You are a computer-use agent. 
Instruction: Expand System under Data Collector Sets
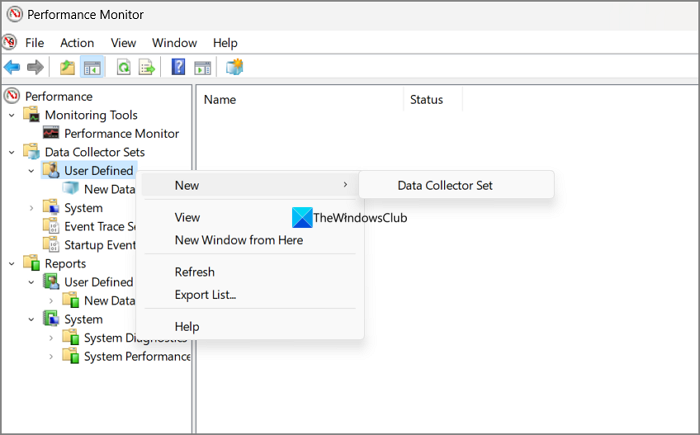(x=31, y=208)
